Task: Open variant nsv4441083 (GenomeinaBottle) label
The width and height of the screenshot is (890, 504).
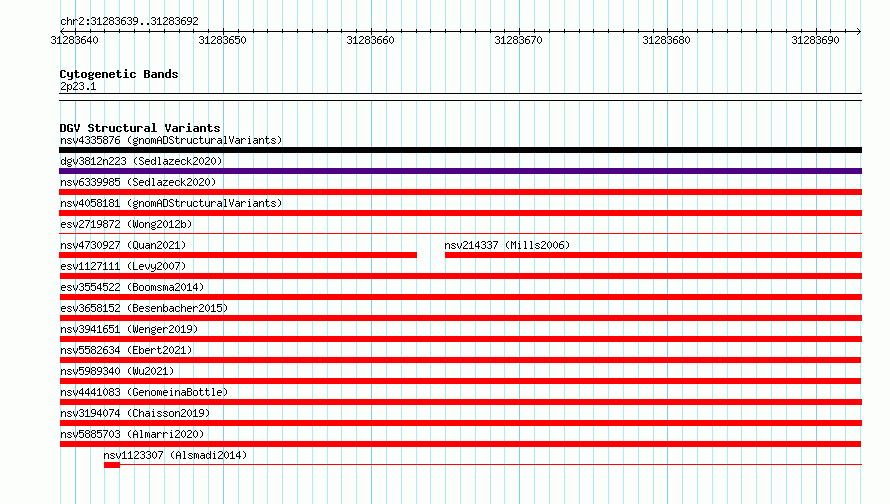Action: (144, 392)
